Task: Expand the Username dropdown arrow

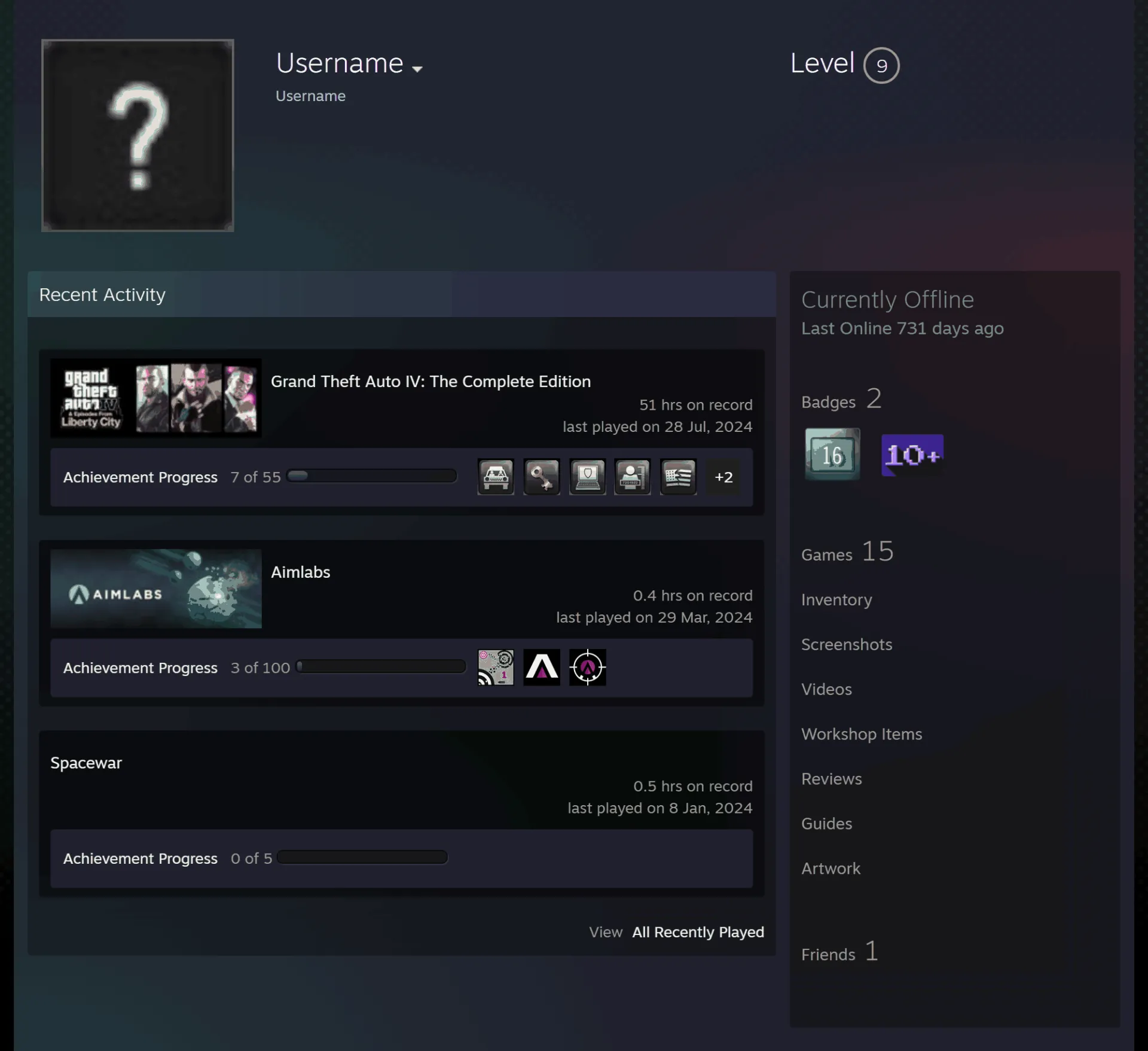Action: pos(417,69)
